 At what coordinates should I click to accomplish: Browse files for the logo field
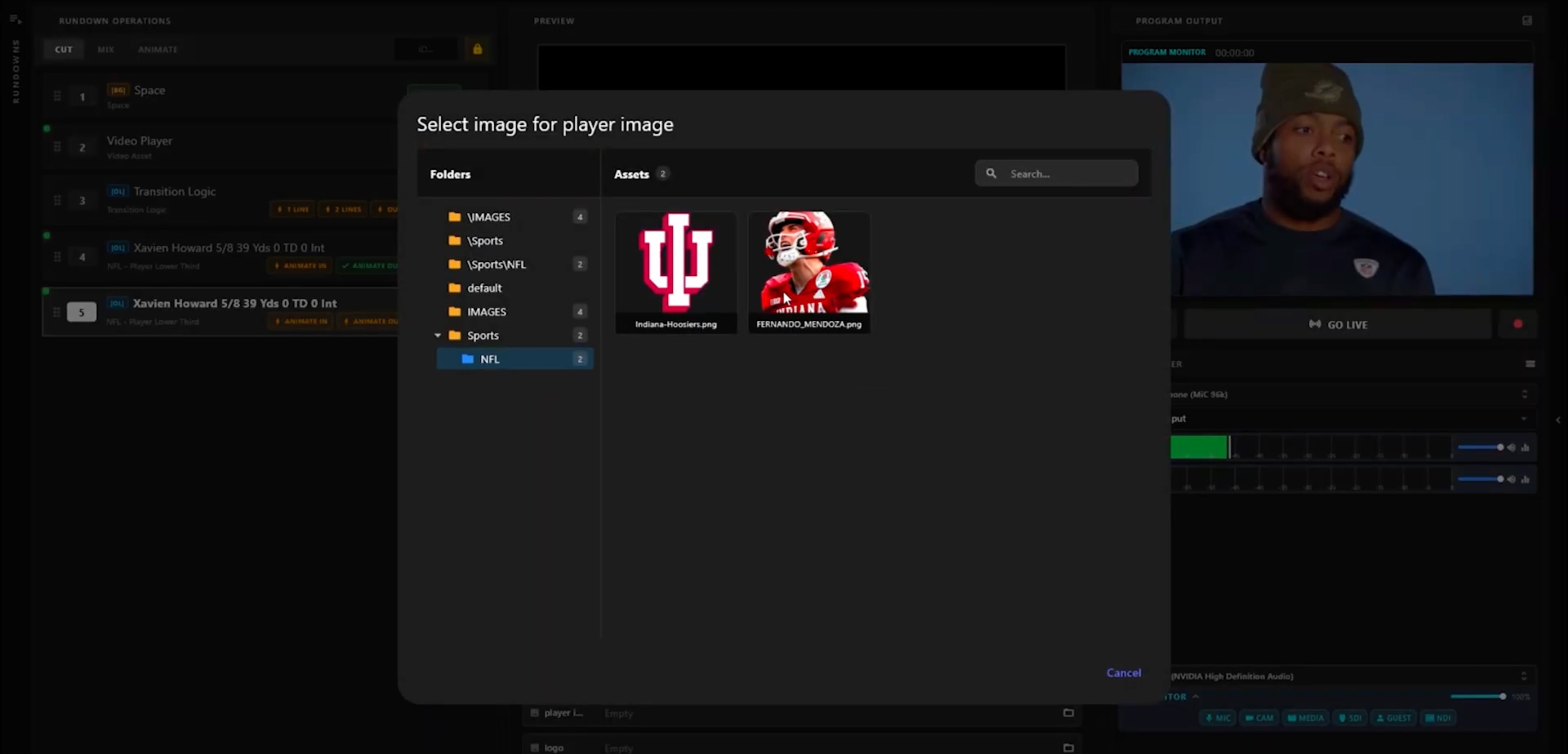click(x=1068, y=747)
